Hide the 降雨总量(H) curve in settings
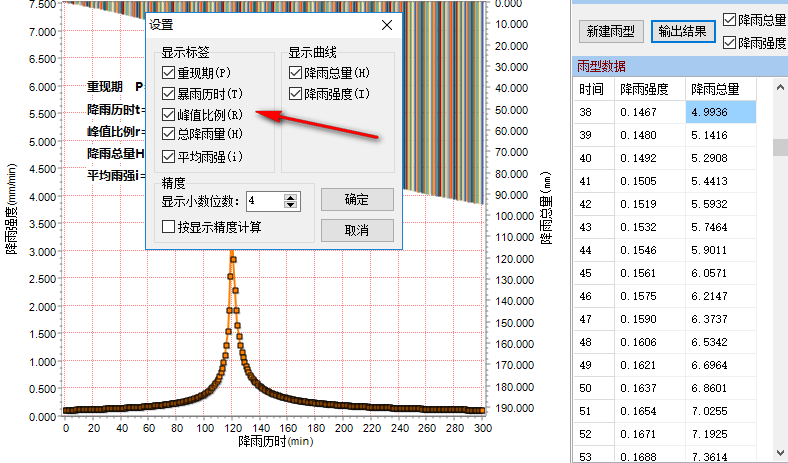788x463 pixels. [x=296, y=73]
